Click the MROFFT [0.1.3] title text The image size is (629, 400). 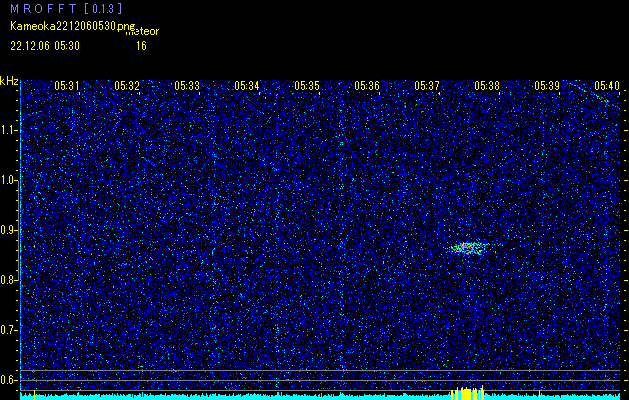pyautogui.click(x=66, y=8)
